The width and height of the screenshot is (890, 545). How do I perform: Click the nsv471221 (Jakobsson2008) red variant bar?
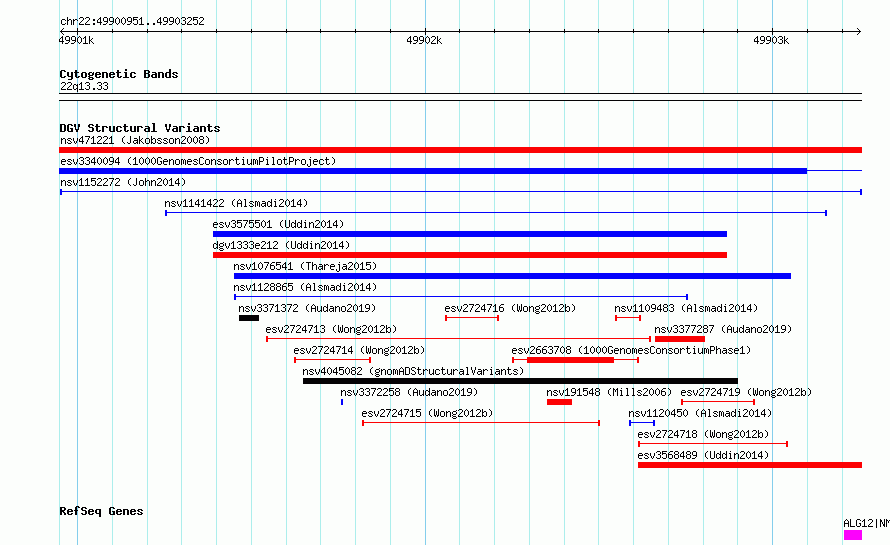click(x=460, y=150)
